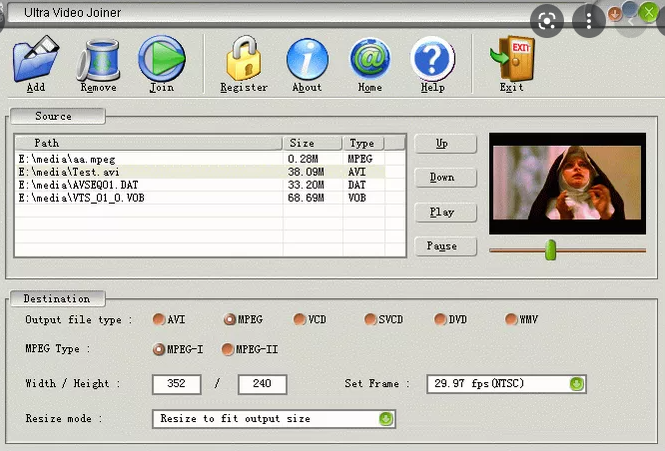Click the green X close overlay button
This screenshot has height=451, width=665.
click(649, 12)
